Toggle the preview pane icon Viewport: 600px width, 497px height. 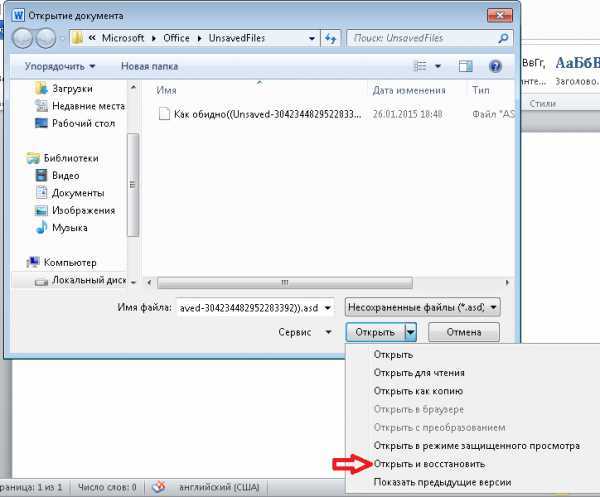[x=465, y=66]
